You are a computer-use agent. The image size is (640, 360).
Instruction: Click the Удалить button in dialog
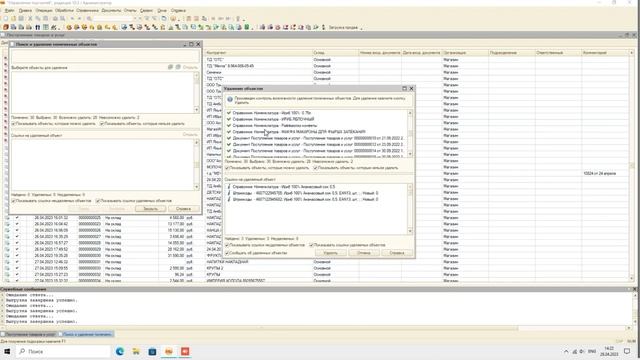tap(331, 253)
